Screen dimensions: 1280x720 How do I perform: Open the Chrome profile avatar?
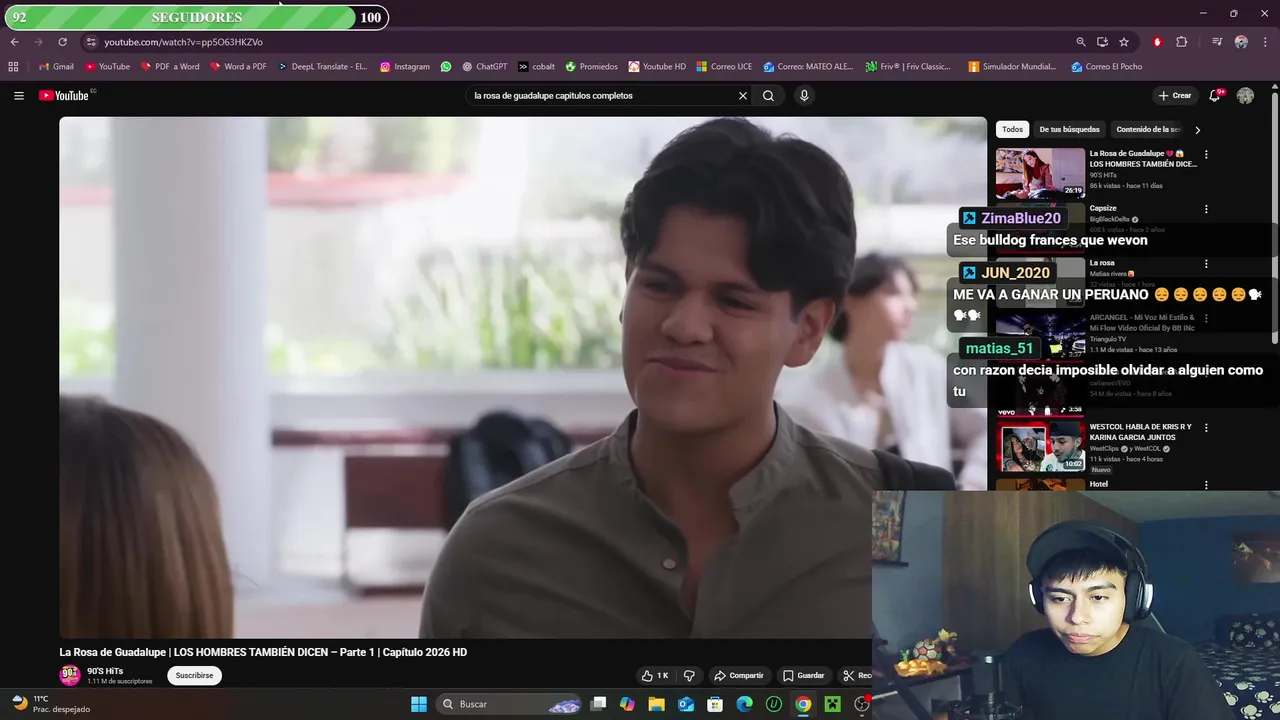(1241, 42)
